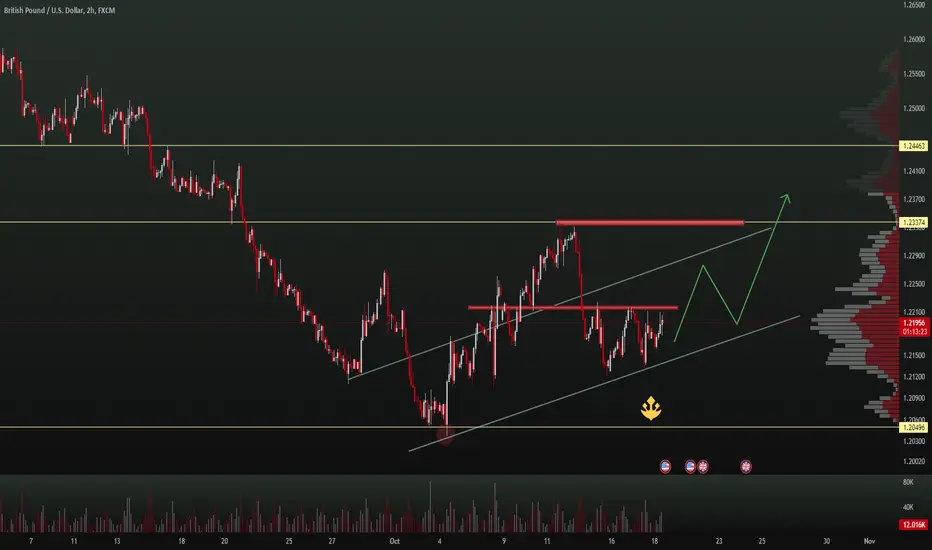
Task: Click the first US flag economic event icon
Action: 665,467
